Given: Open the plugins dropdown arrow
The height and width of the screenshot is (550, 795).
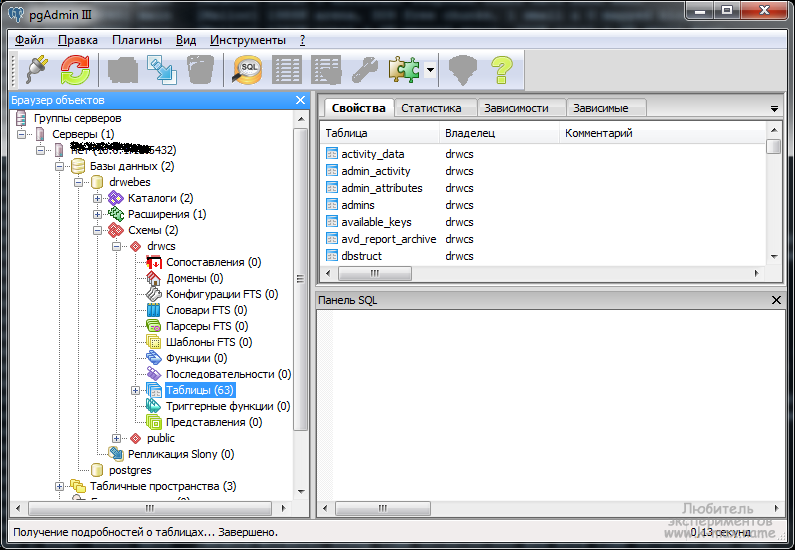Looking at the screenshot, I should pyautogui.click(x=430, y=70).
